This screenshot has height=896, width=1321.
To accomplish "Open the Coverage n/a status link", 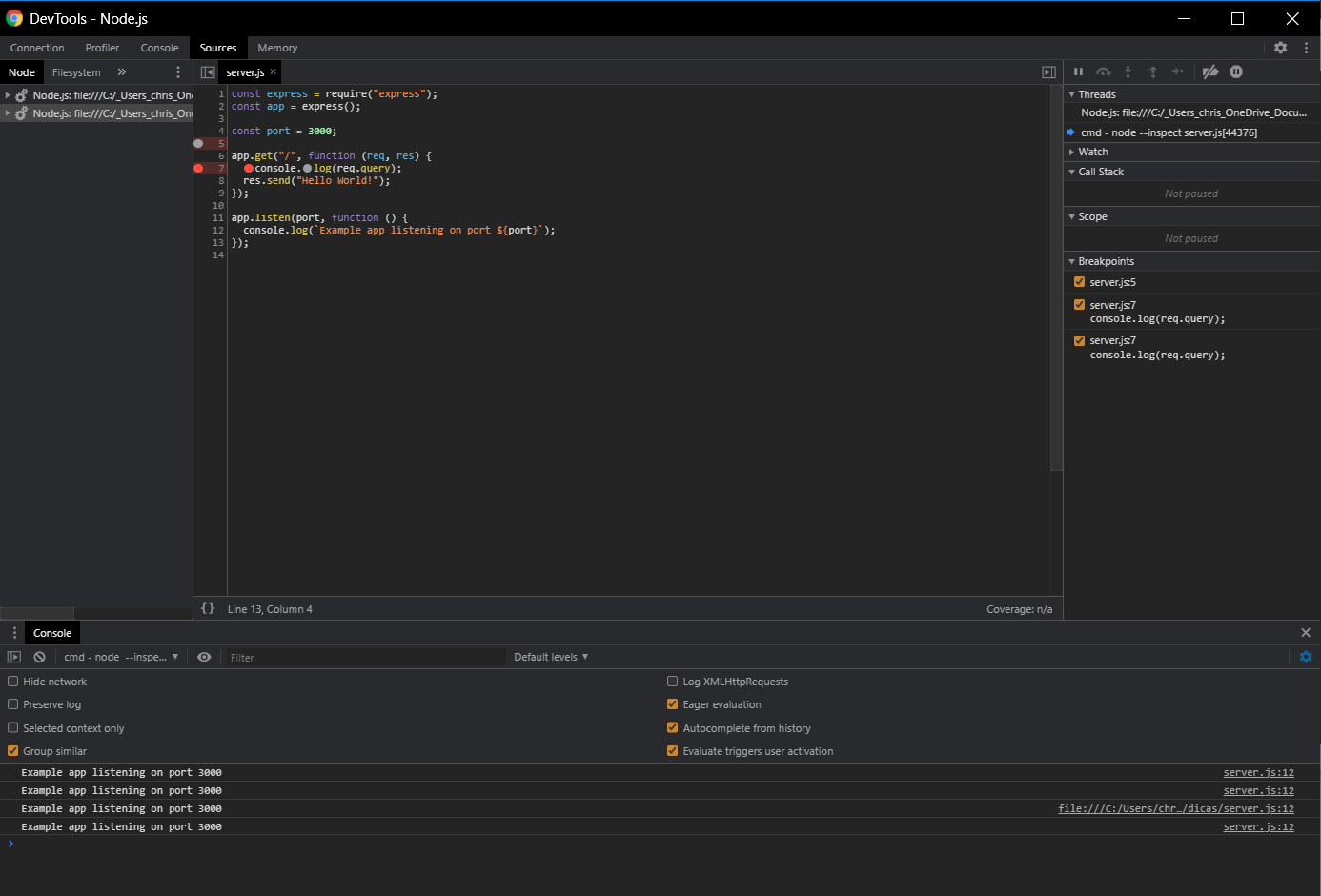I will [x=1019, y=609].
